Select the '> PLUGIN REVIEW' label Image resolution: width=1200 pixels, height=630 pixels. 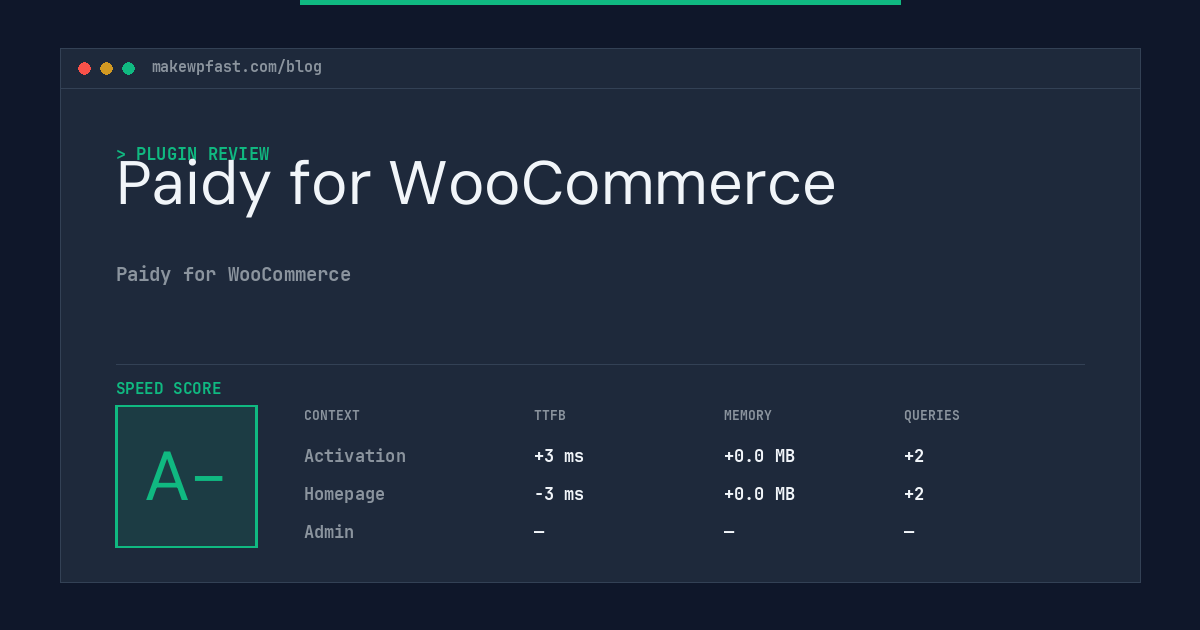(193, 154)
